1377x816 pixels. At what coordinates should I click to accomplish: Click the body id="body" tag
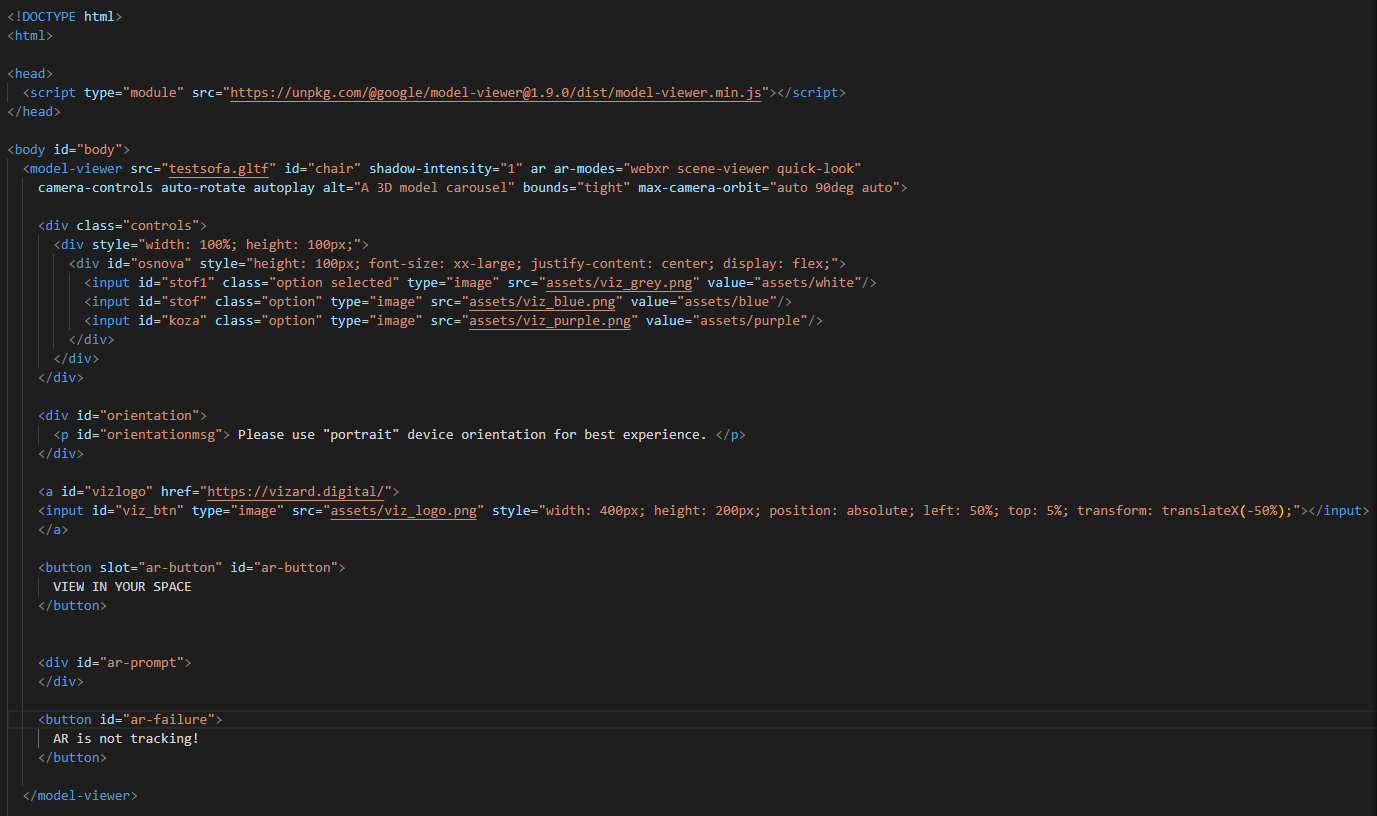(69, 149)
